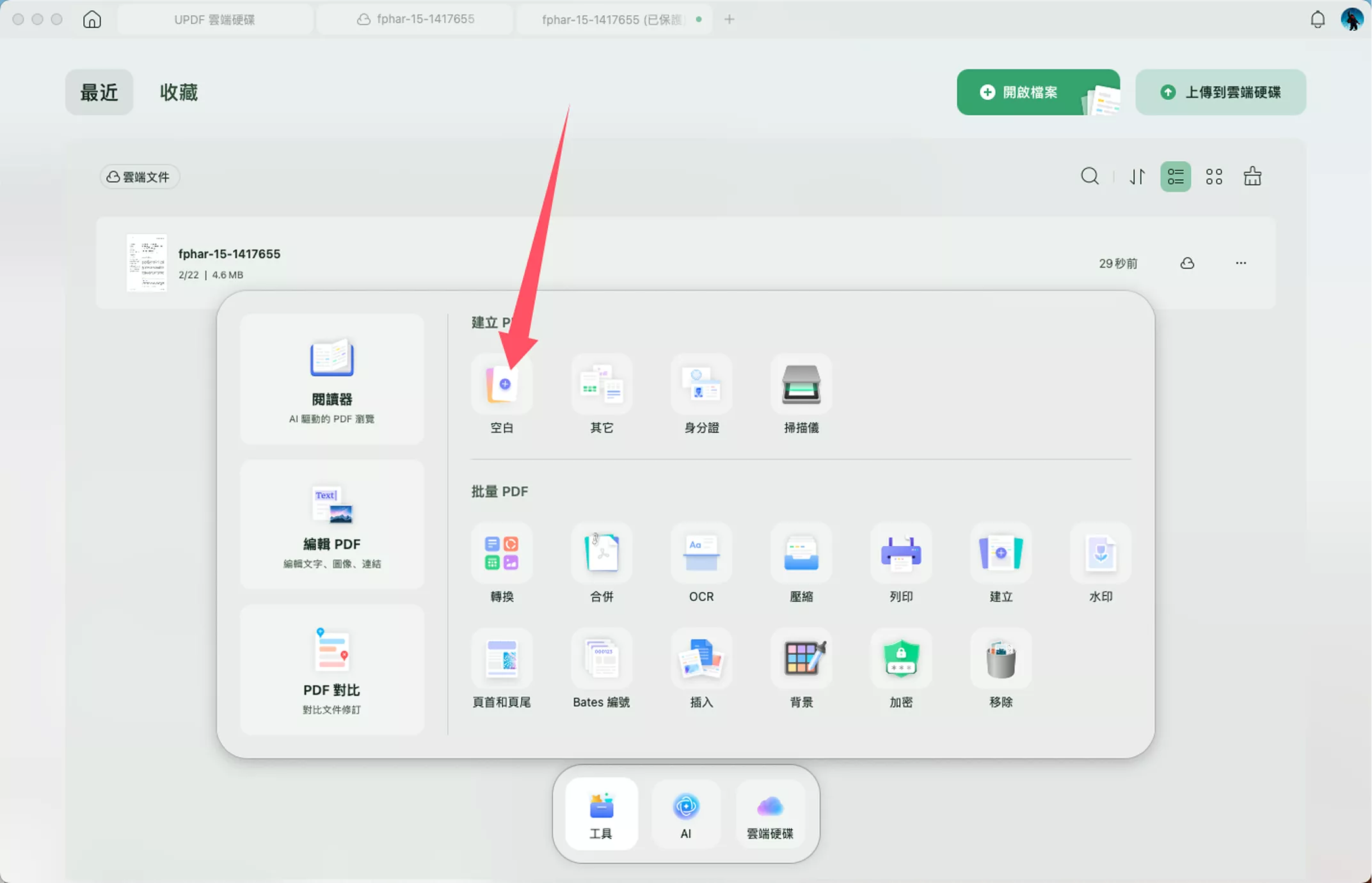Image resolution: width=1372 pixels, height=883 pixels.
Task: Create a blank PDF (空白)
Action: pos(502,385)
